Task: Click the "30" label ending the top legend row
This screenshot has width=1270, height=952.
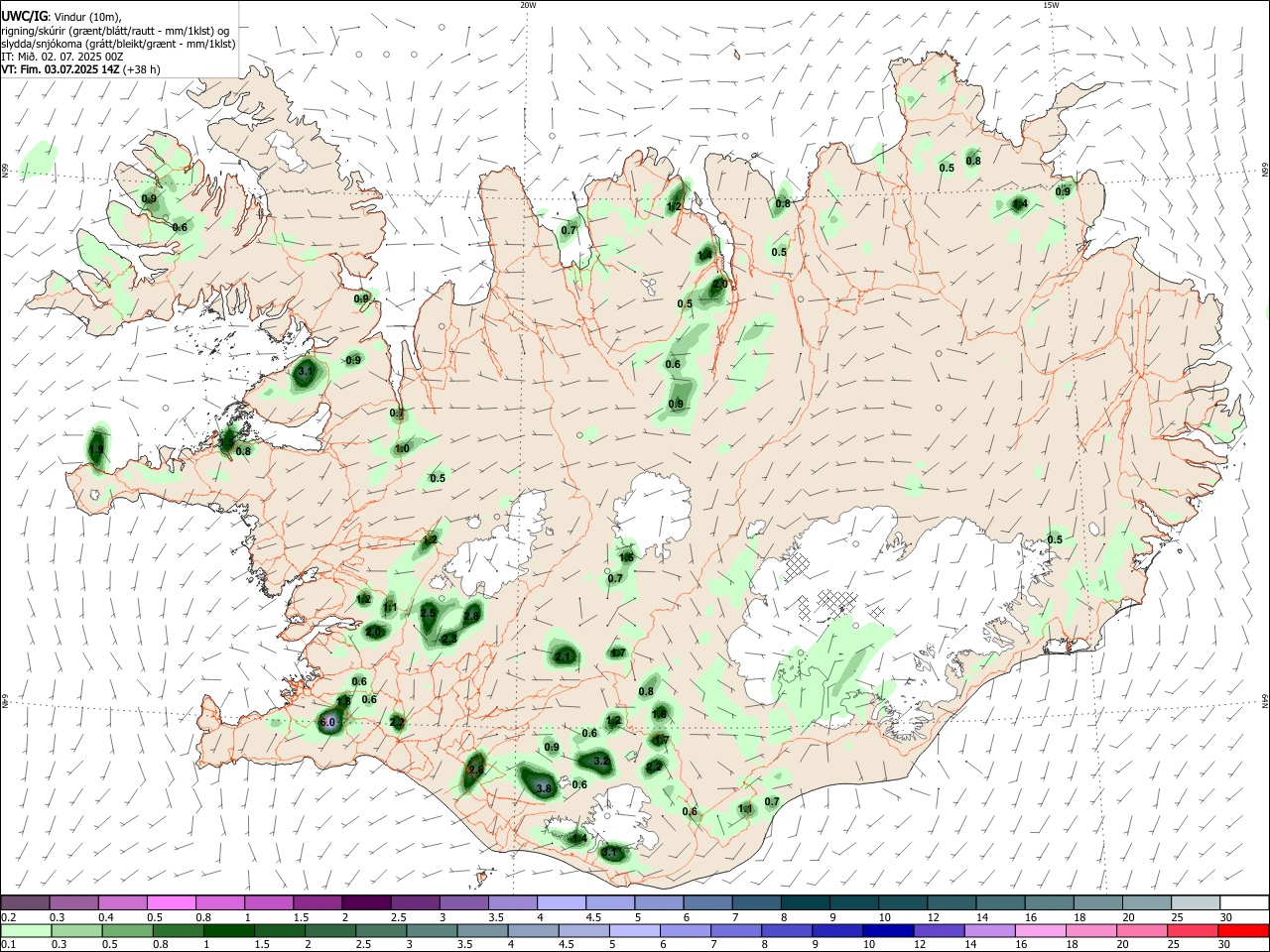Action: [1226, 917]
